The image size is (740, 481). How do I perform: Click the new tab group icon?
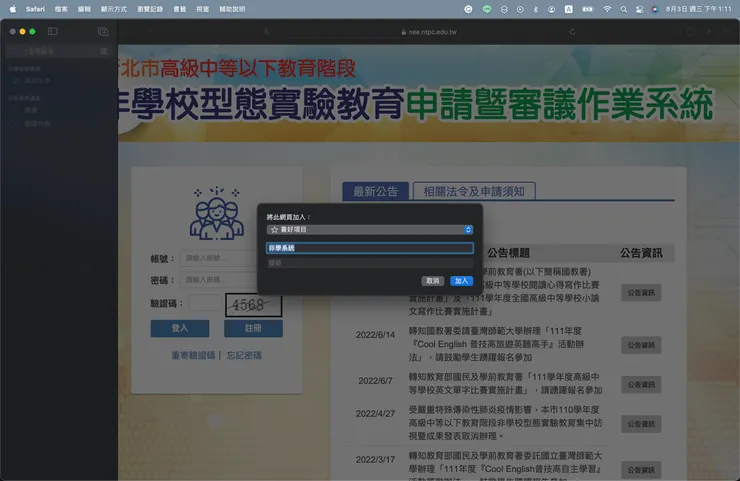click(x=103, y=31)
